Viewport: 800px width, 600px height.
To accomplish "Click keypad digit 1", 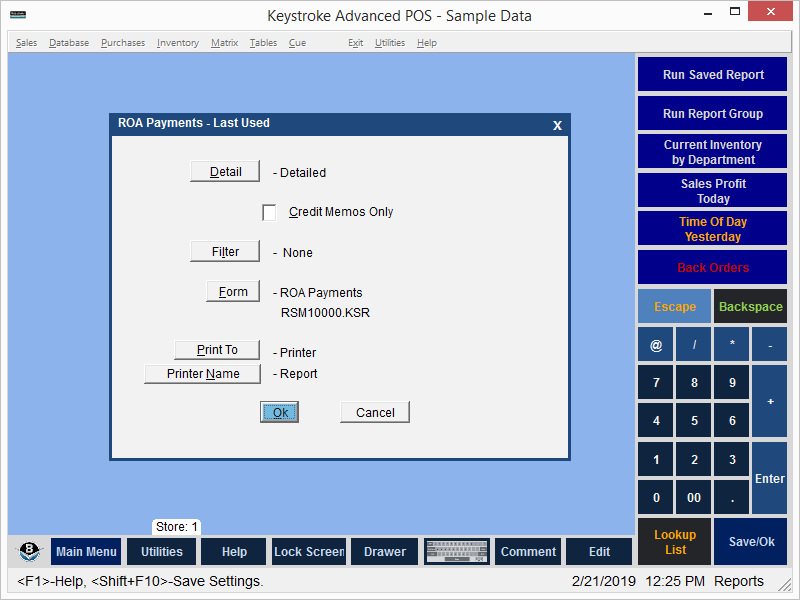I will click(x=656, y=459).
